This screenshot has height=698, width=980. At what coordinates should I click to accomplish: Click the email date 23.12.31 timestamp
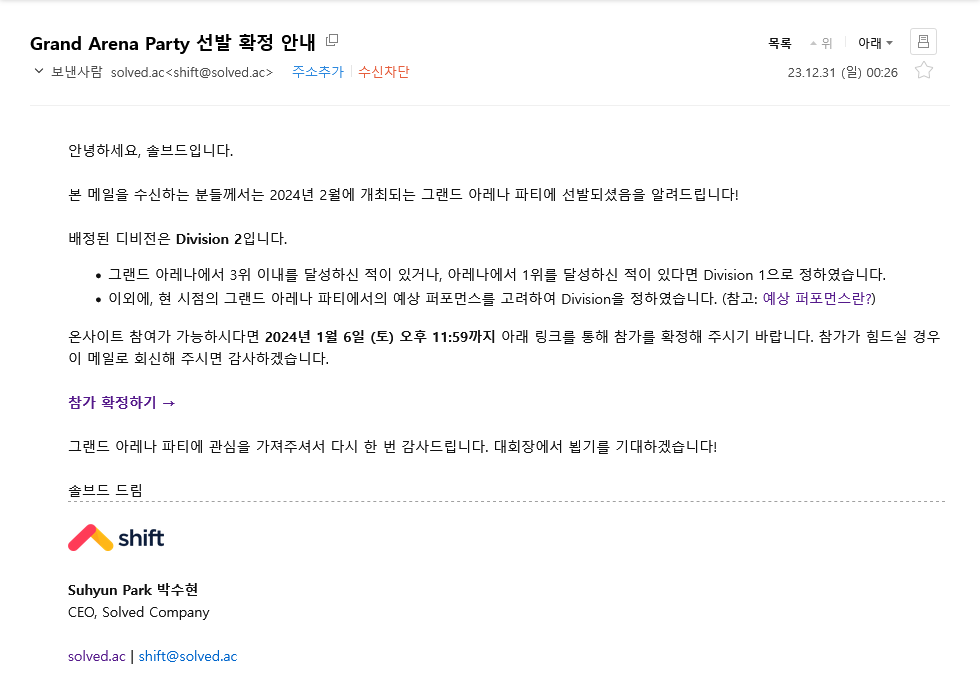(x=842, y=72)
